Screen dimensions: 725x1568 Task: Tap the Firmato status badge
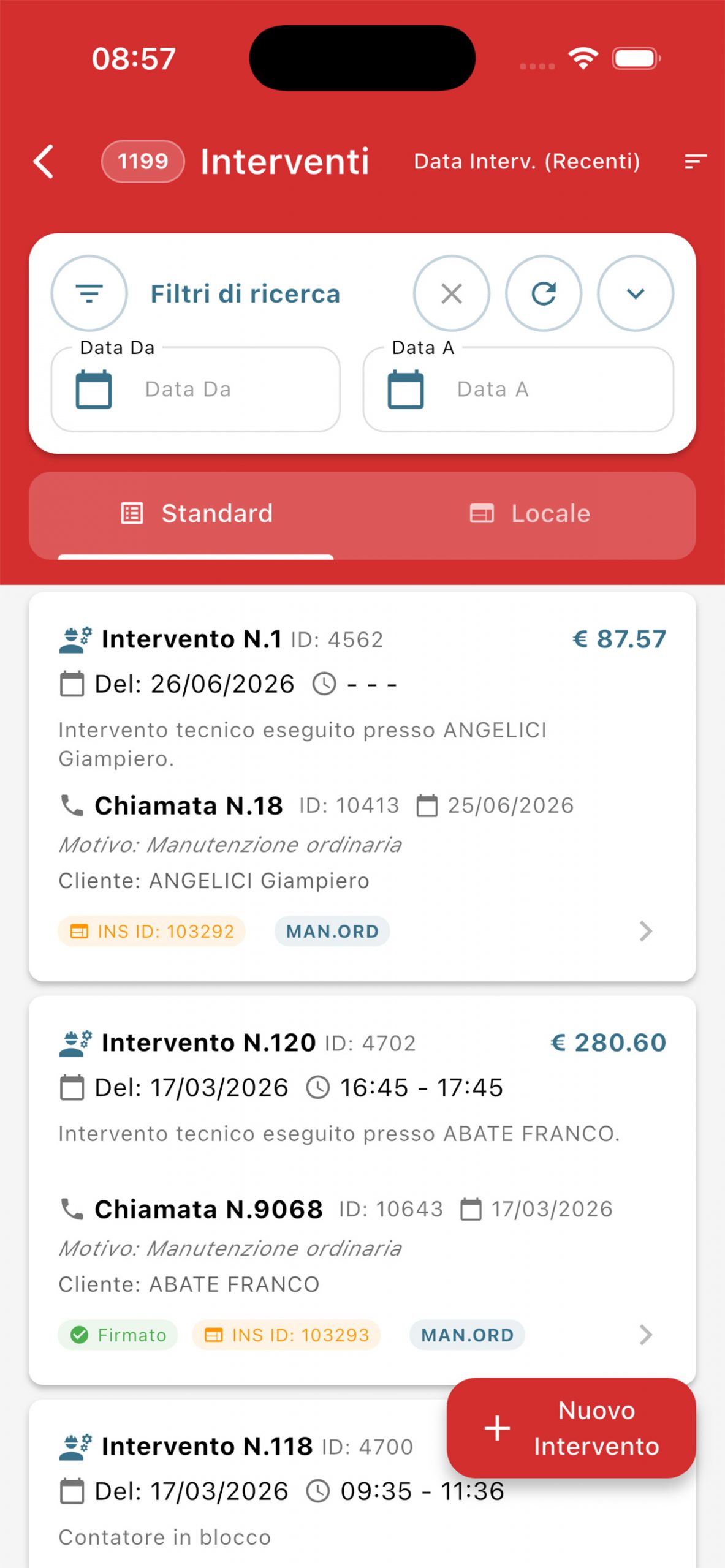coord(118,1335)
